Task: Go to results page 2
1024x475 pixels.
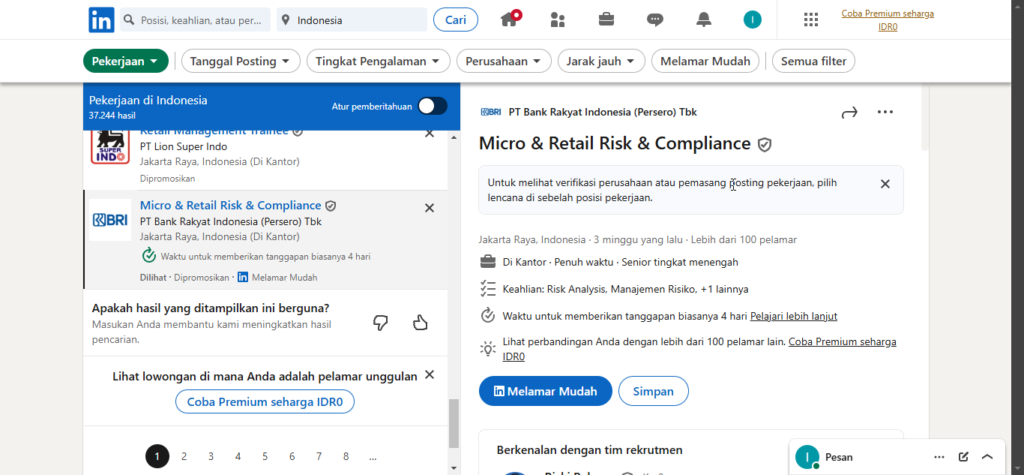Action: tap(184, 457)
